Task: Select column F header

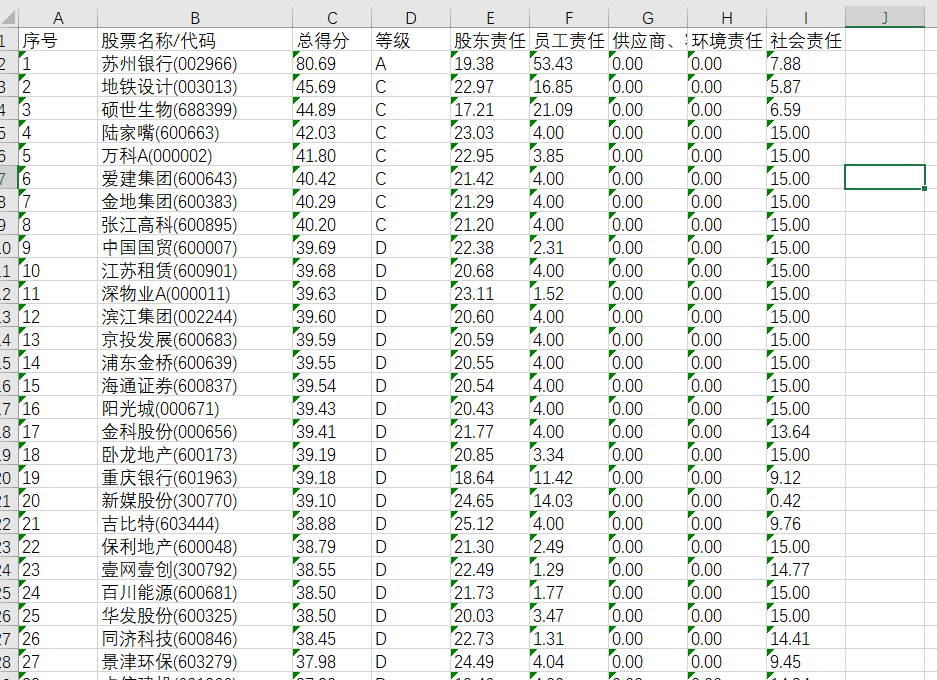Action: pyautogui.click(x=568, y=18)
